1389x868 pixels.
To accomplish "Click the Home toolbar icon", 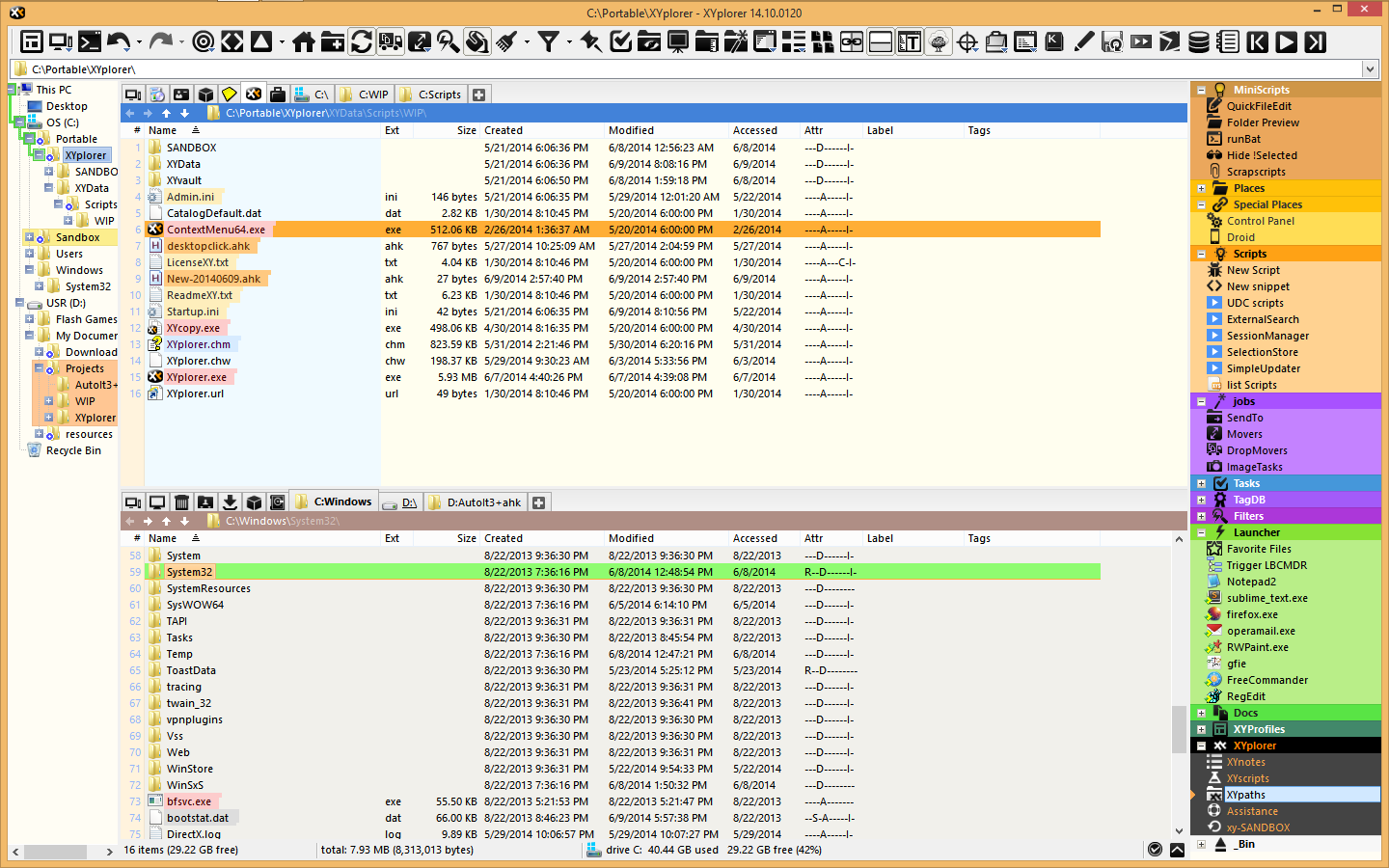I will 304,41.
